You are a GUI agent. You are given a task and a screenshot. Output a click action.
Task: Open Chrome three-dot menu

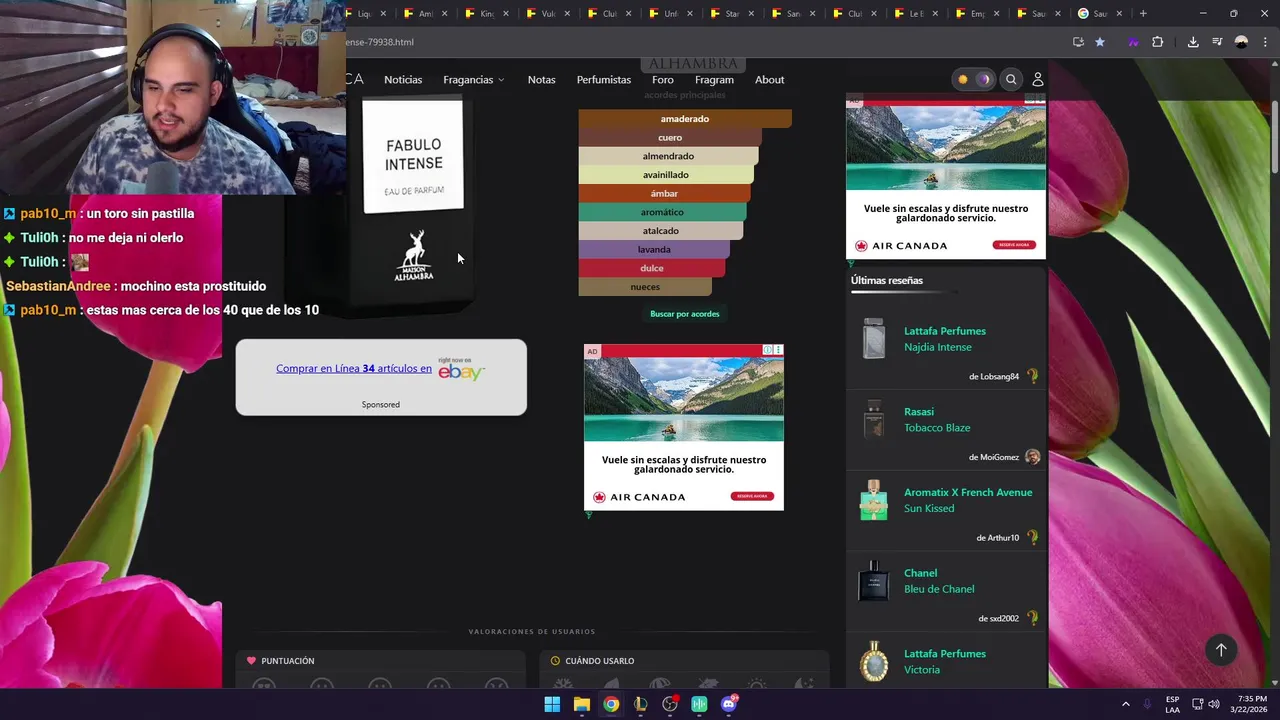click(1265, 42)
